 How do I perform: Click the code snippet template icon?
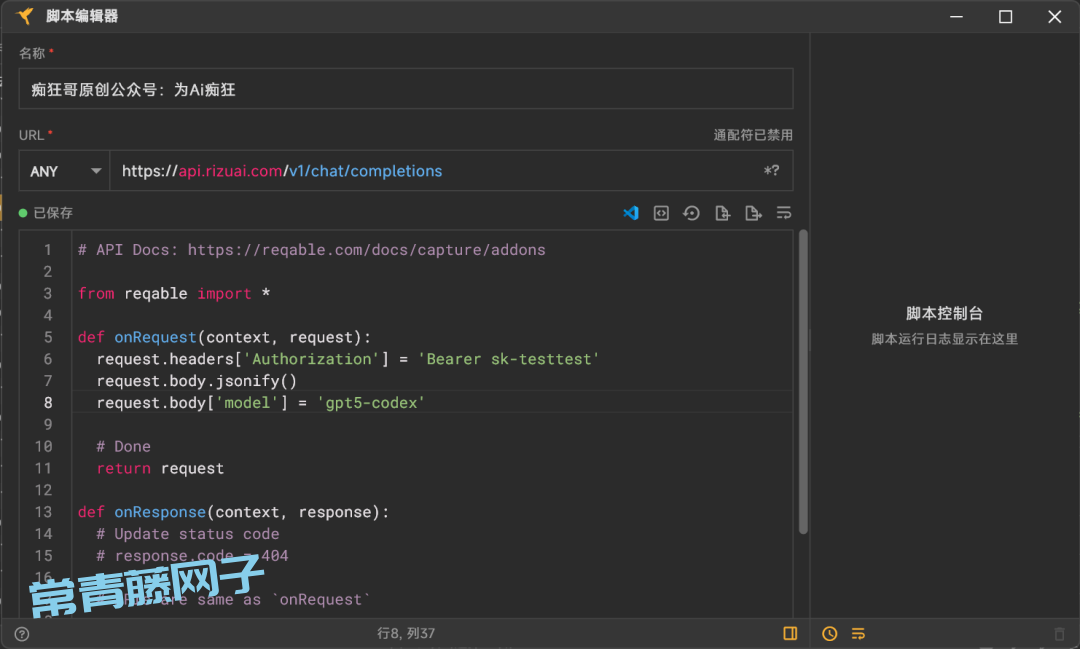661,213
